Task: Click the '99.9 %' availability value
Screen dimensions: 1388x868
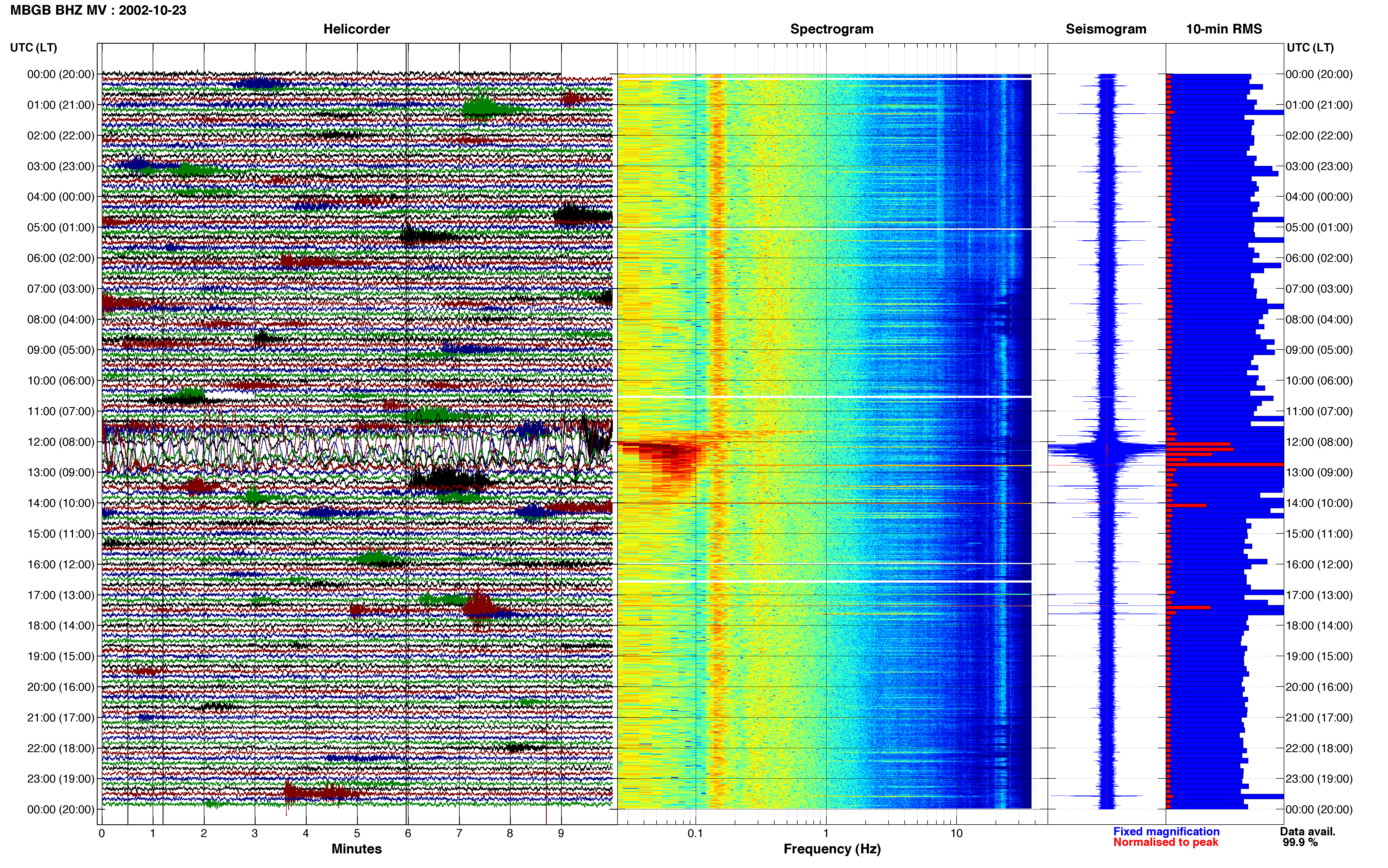Action: pyautogui.click(x=1300, y=842)
